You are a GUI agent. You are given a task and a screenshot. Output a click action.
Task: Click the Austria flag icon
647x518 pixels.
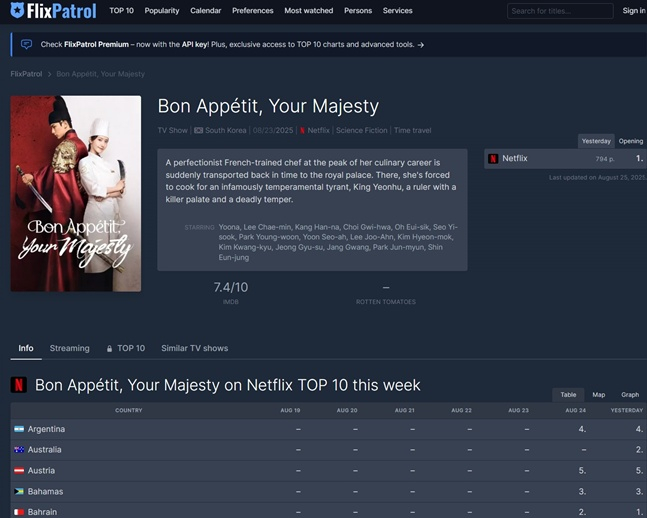19,471
